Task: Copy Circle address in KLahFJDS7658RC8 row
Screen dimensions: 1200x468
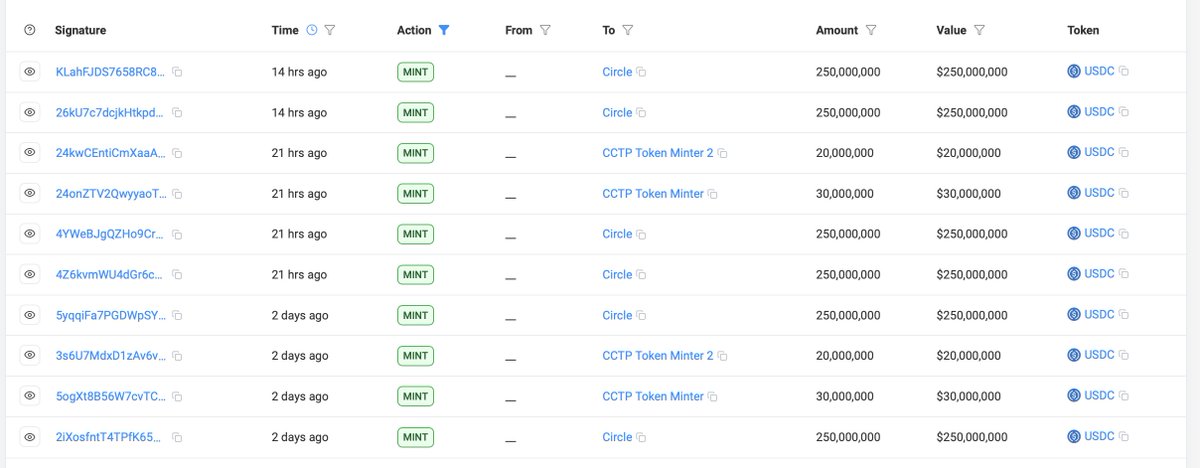Action: [x=642, y=72]
